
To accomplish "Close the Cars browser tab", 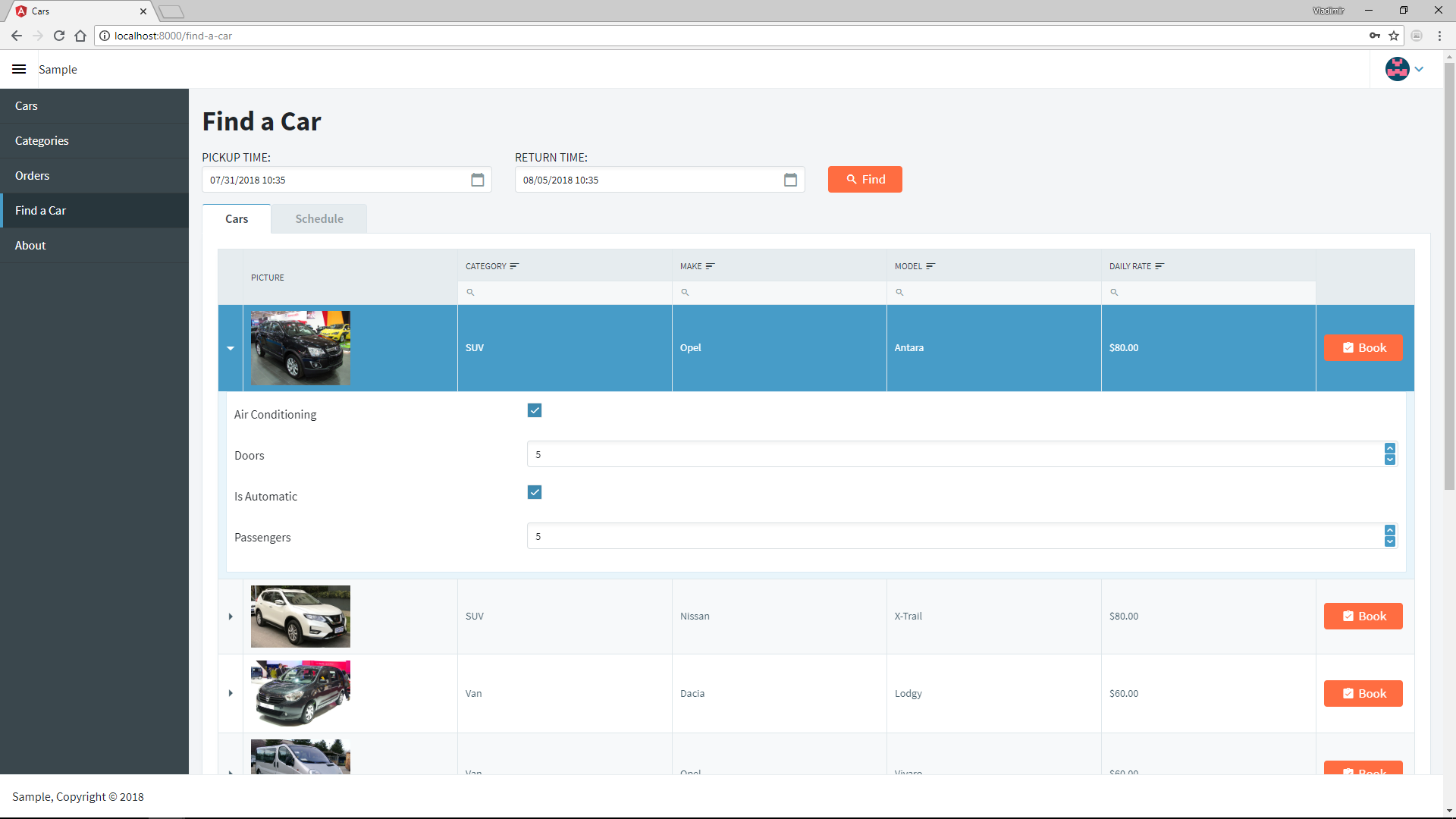I will pos(143,11).
